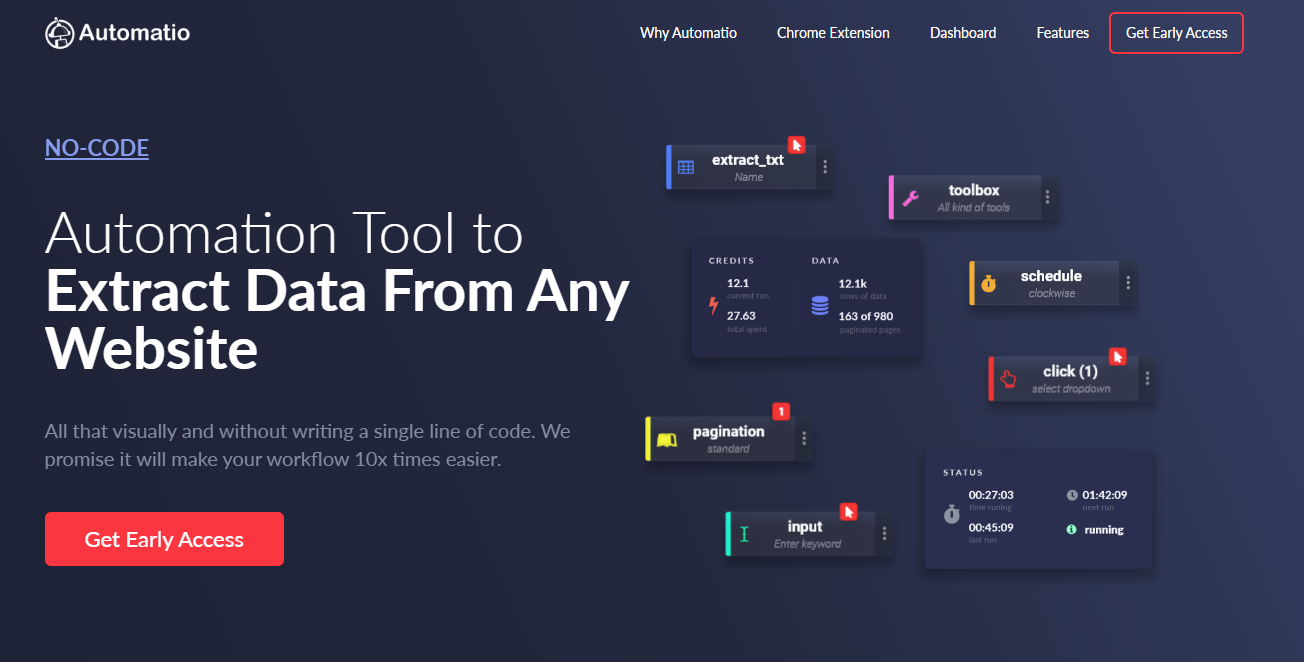The width and height of the screenshot is (1304, 662).
Task: Click the 00:45:09 last run value
Action: point(991,527)
